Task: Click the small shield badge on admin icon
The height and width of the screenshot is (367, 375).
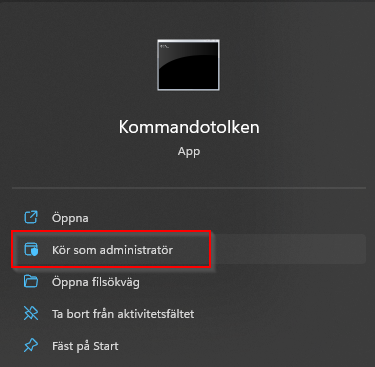Action: (x=35, y=252)
